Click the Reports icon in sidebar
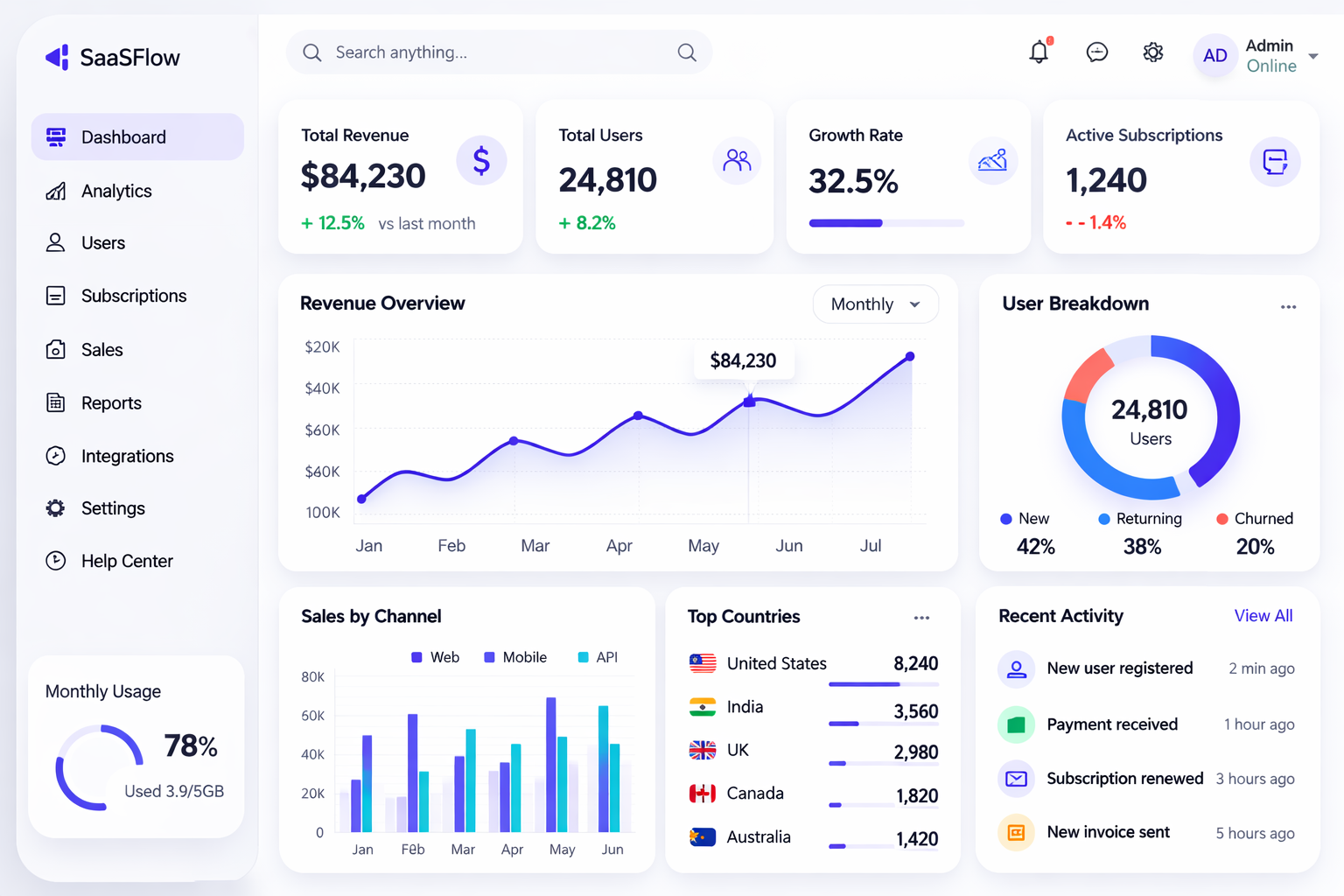This screenshot has height=896, width=1344. [55, 402]
